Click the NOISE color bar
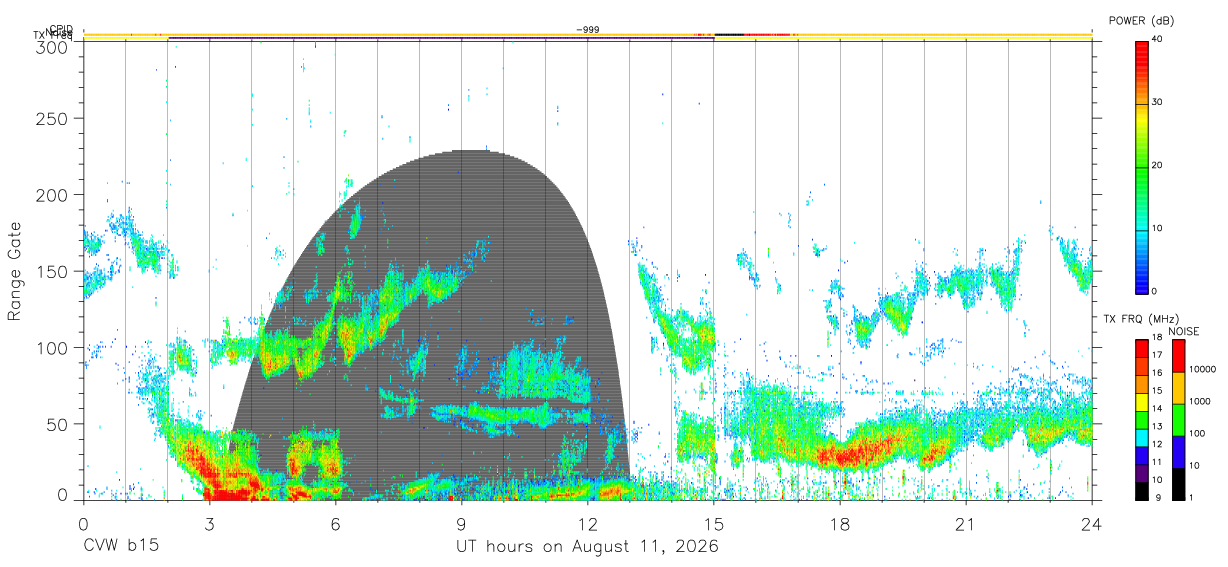 [x=1178, y=419]
